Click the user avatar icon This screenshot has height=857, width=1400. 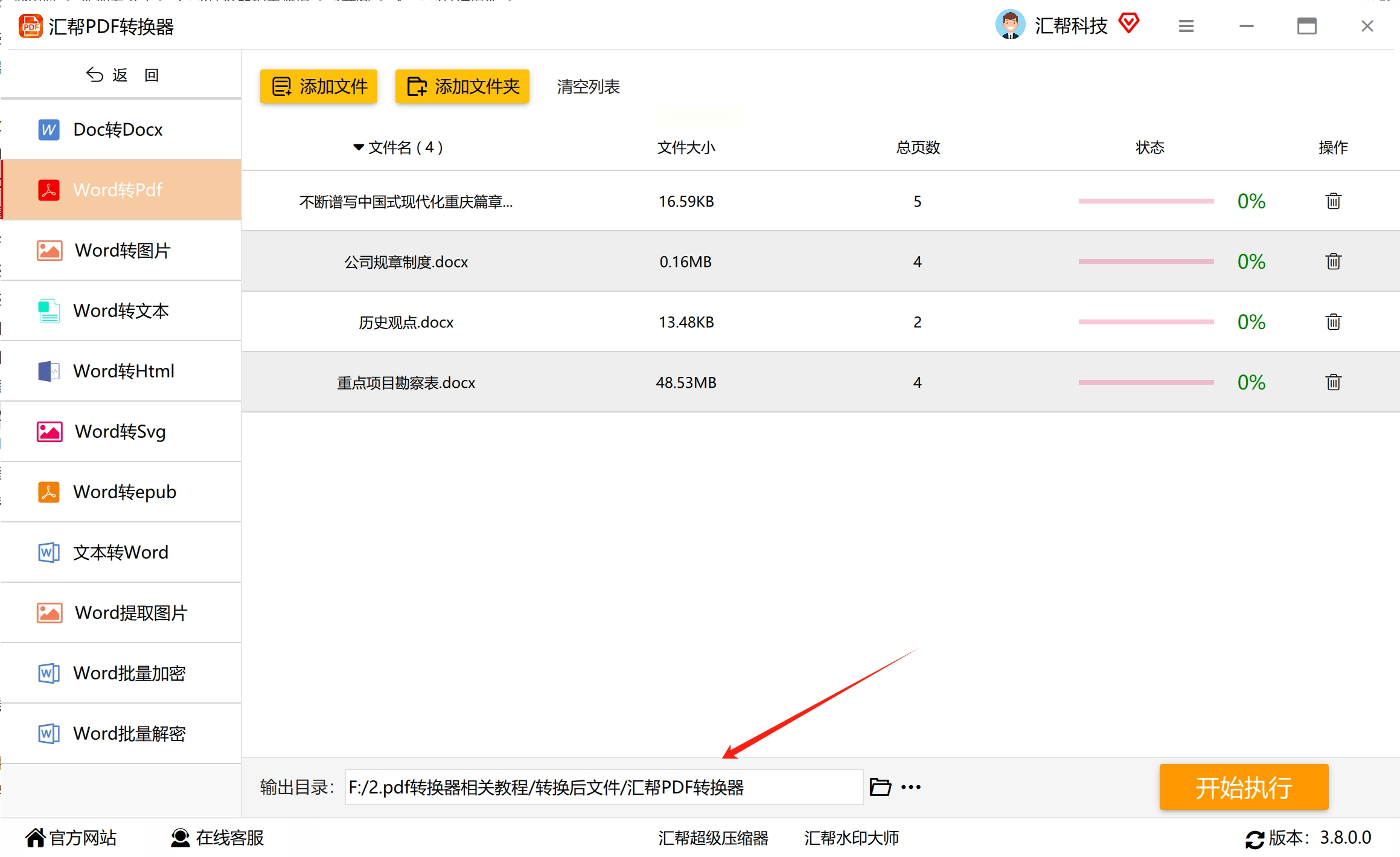pyautogui.click(x=1010, y=25)
